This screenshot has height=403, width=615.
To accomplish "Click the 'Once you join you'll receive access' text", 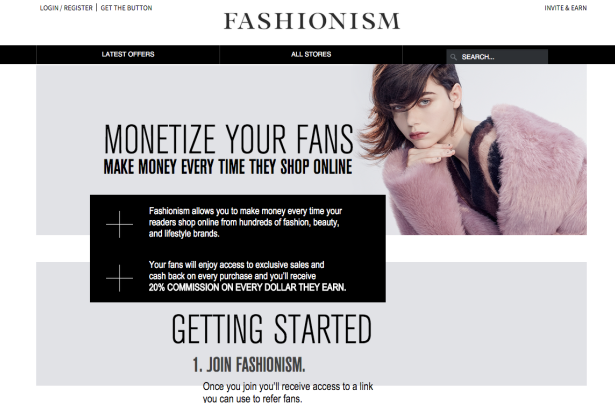I will click(x=288, y=392).
